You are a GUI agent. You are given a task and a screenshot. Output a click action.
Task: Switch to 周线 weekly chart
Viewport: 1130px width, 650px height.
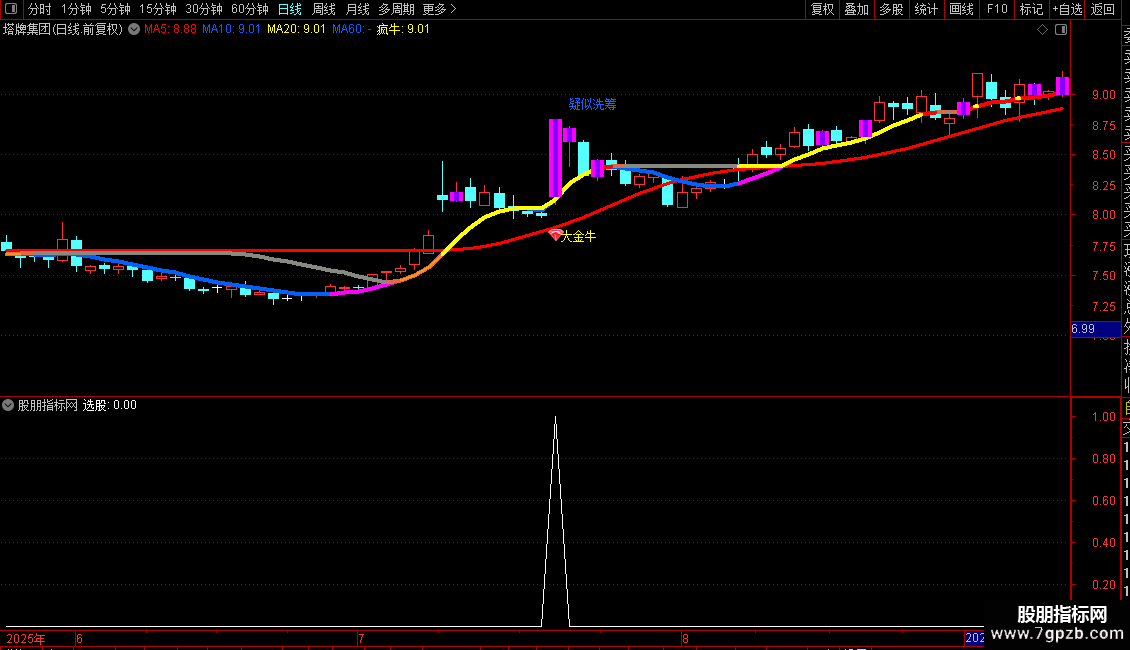coord(324,9)
